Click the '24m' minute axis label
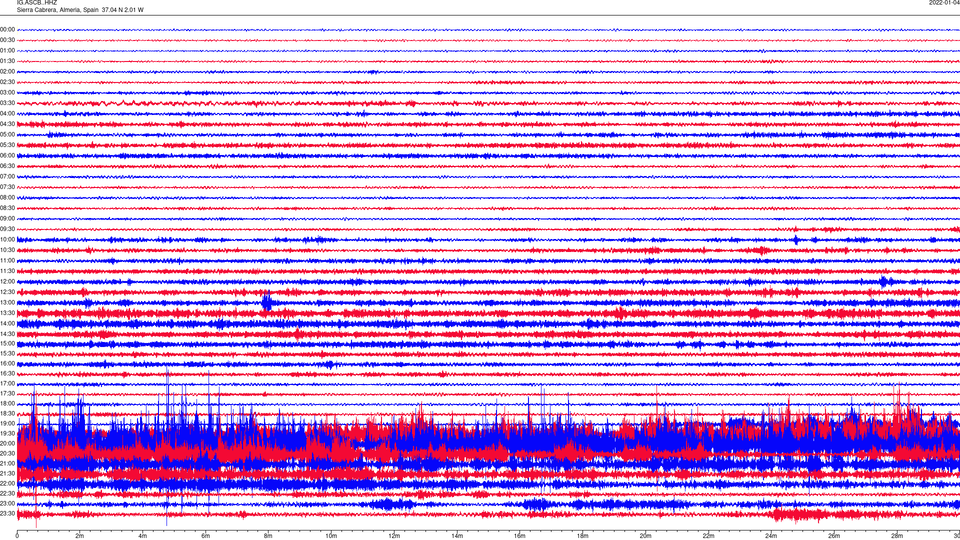Image resolution: width=960 pixels, height=540 pixels. [771, 536]
